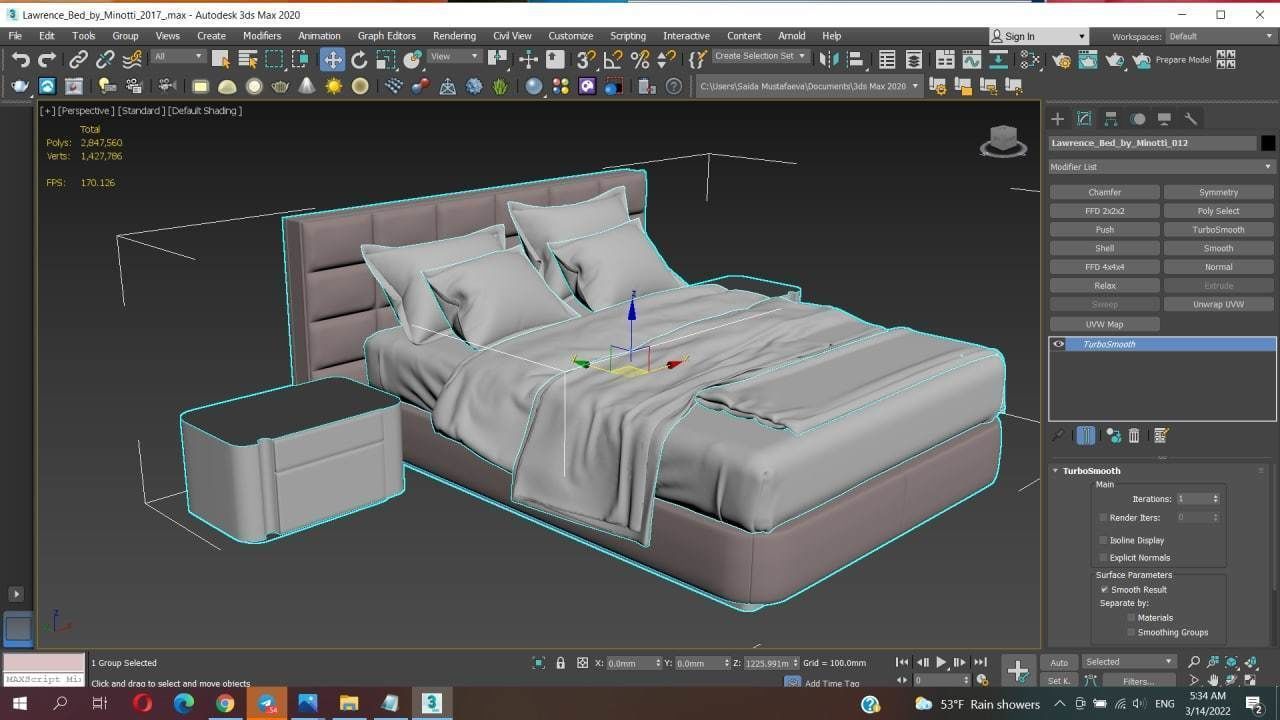Open the Workspaces Default dropdown
The height and width of the screenshot is (720, 1280).
click(1220, 37)
